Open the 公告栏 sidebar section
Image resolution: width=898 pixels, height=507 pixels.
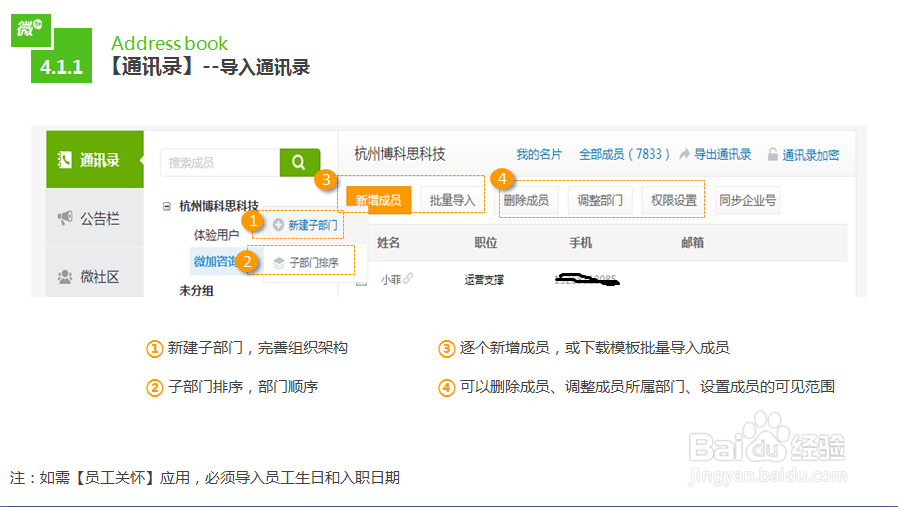tap(95, 218)
